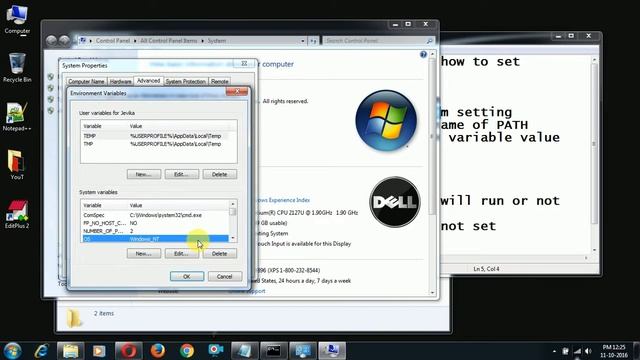Screen dimensions: 640x360
Task: Select the OS Windows_NT system variable row
Action: click(x=155, y=239)
